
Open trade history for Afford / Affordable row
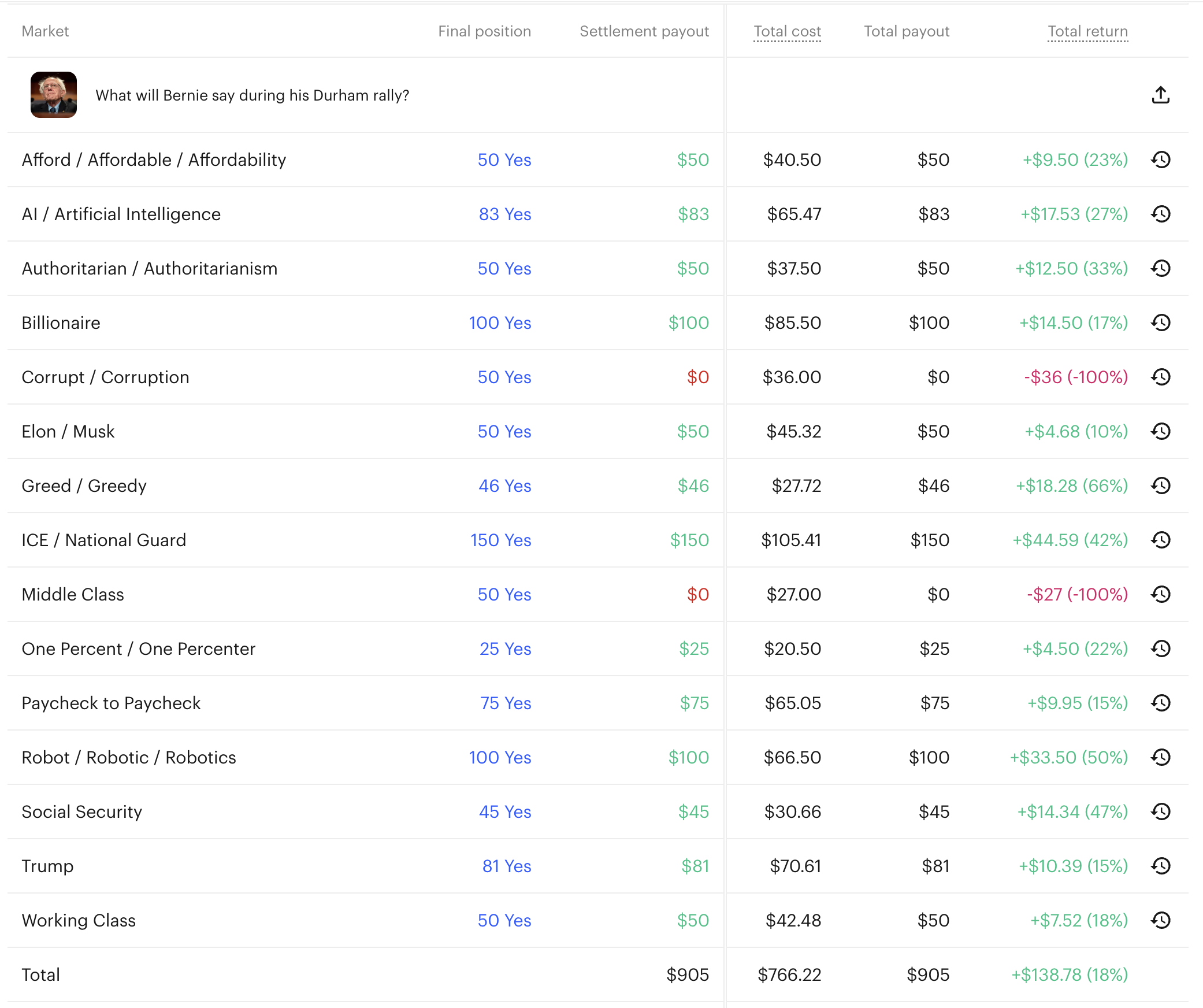(1160, 160)
